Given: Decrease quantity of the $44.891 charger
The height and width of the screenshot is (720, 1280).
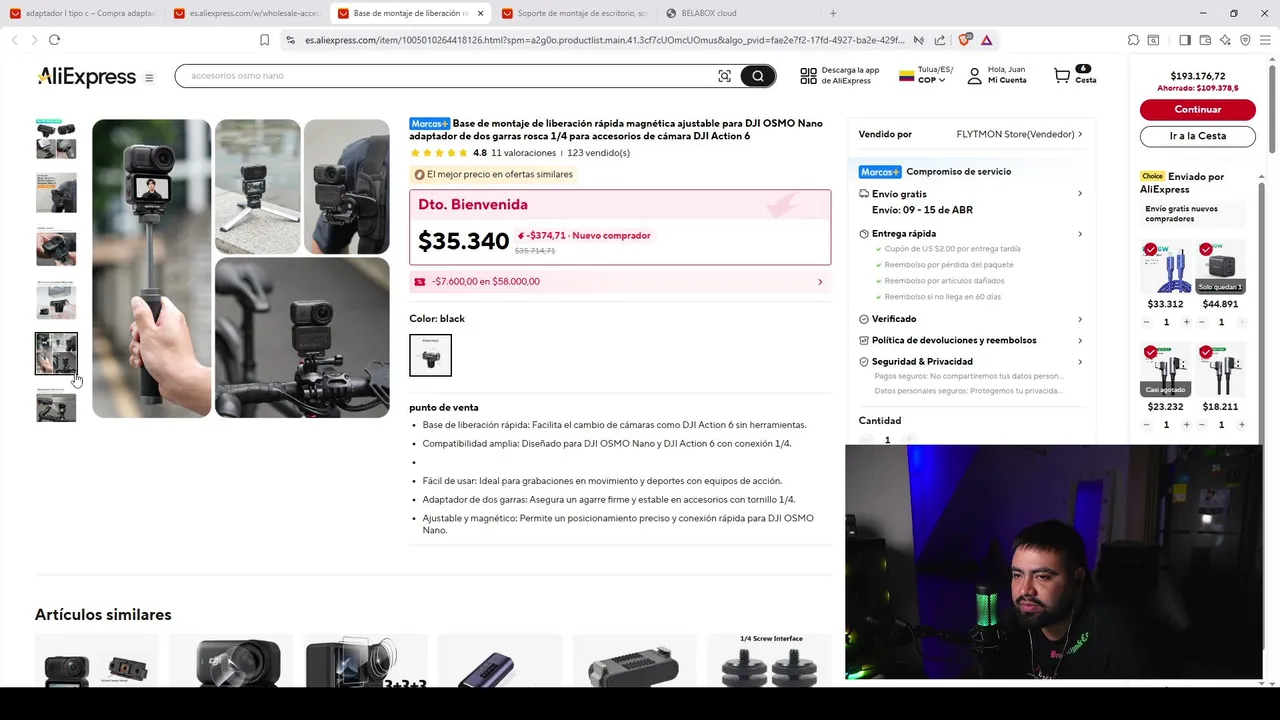Looking at the screenshot, I should click(x=1201, y=322).
